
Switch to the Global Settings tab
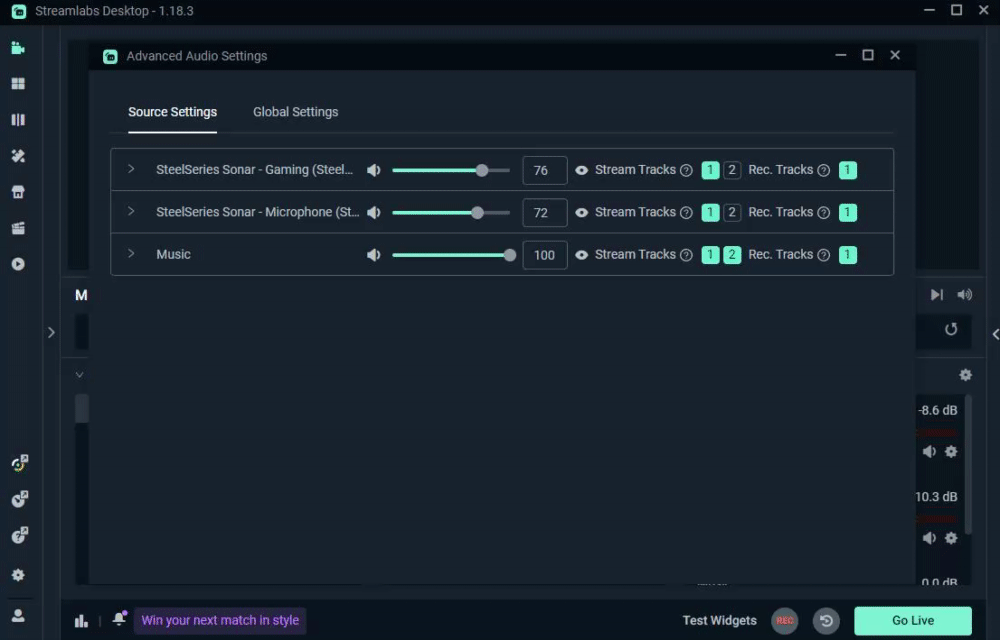click(295, 112)
